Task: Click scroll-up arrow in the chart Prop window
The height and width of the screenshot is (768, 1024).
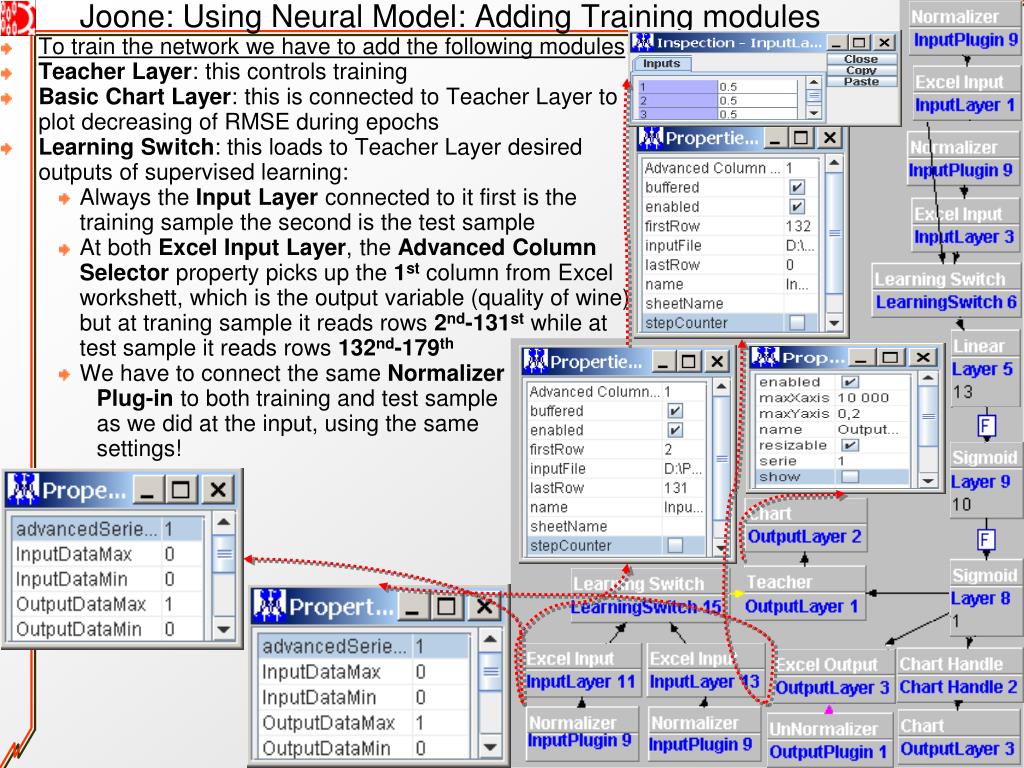Action: 927,379
